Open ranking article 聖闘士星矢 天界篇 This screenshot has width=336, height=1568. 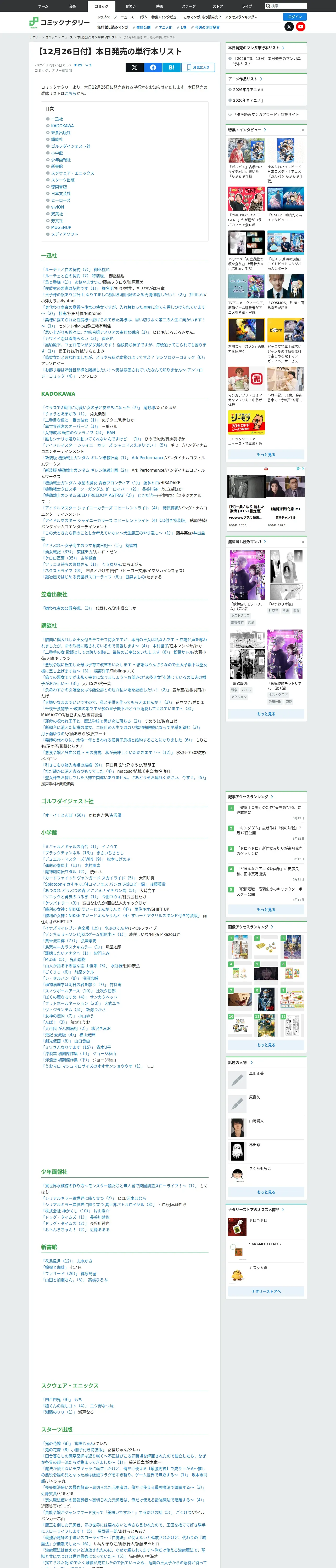coord(269,810)
